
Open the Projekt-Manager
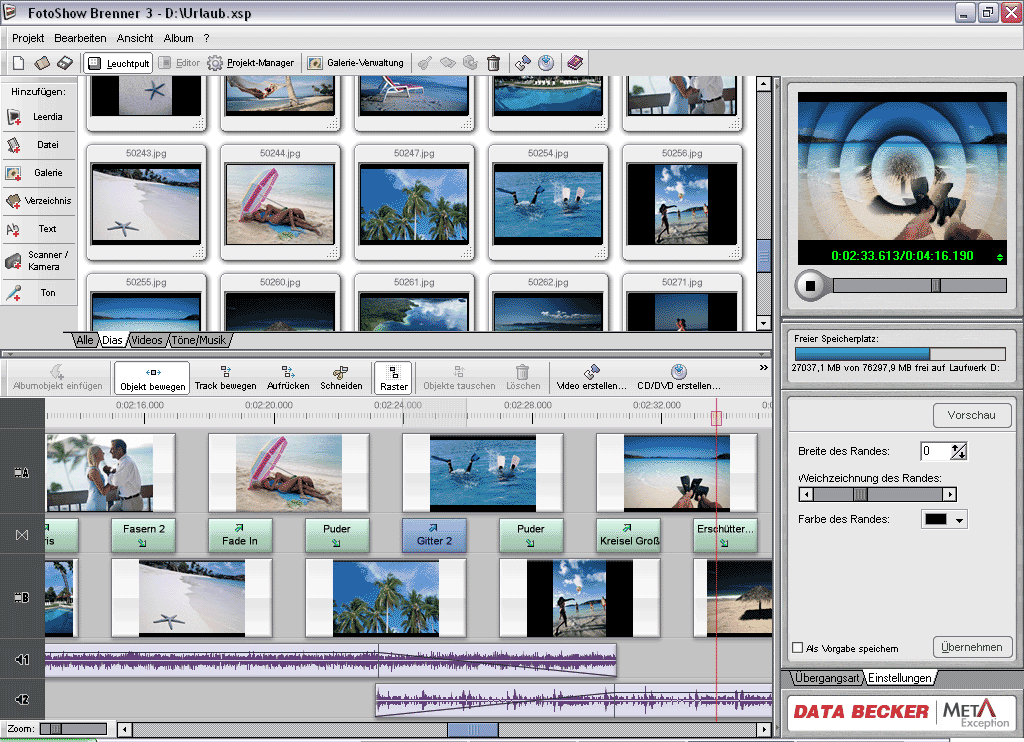250,63
